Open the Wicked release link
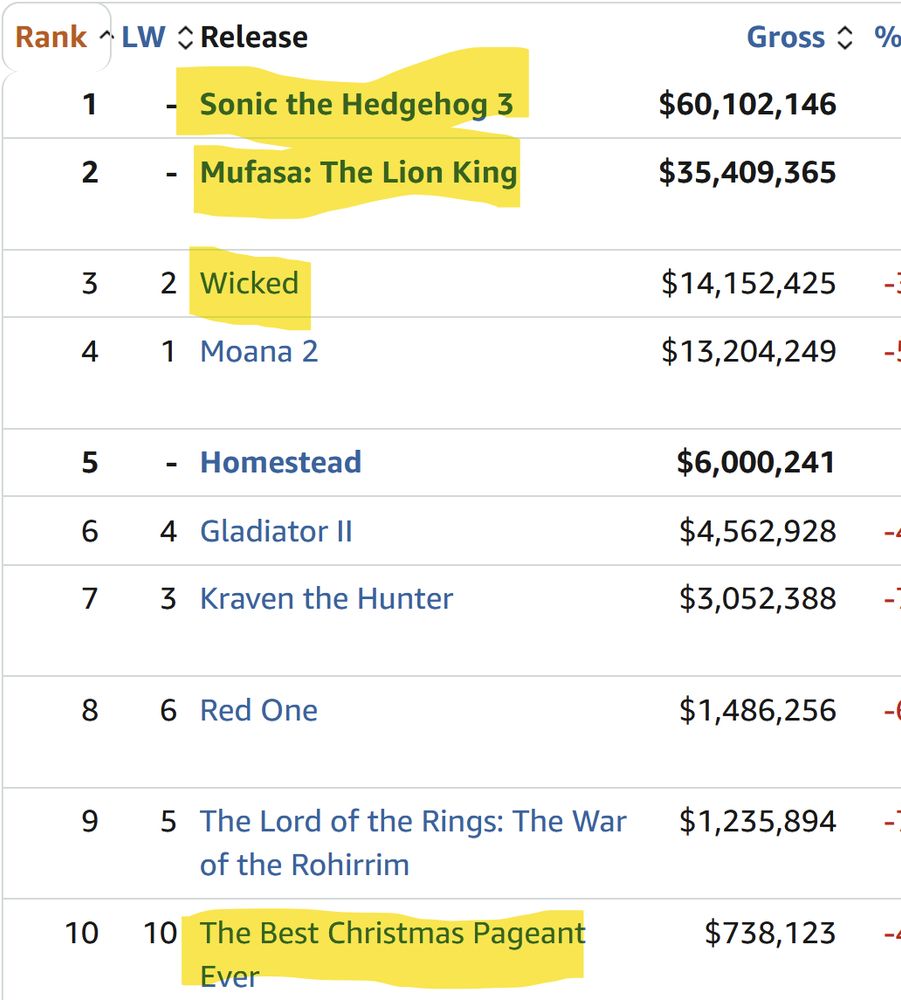901x1000 pixels. 249,283
